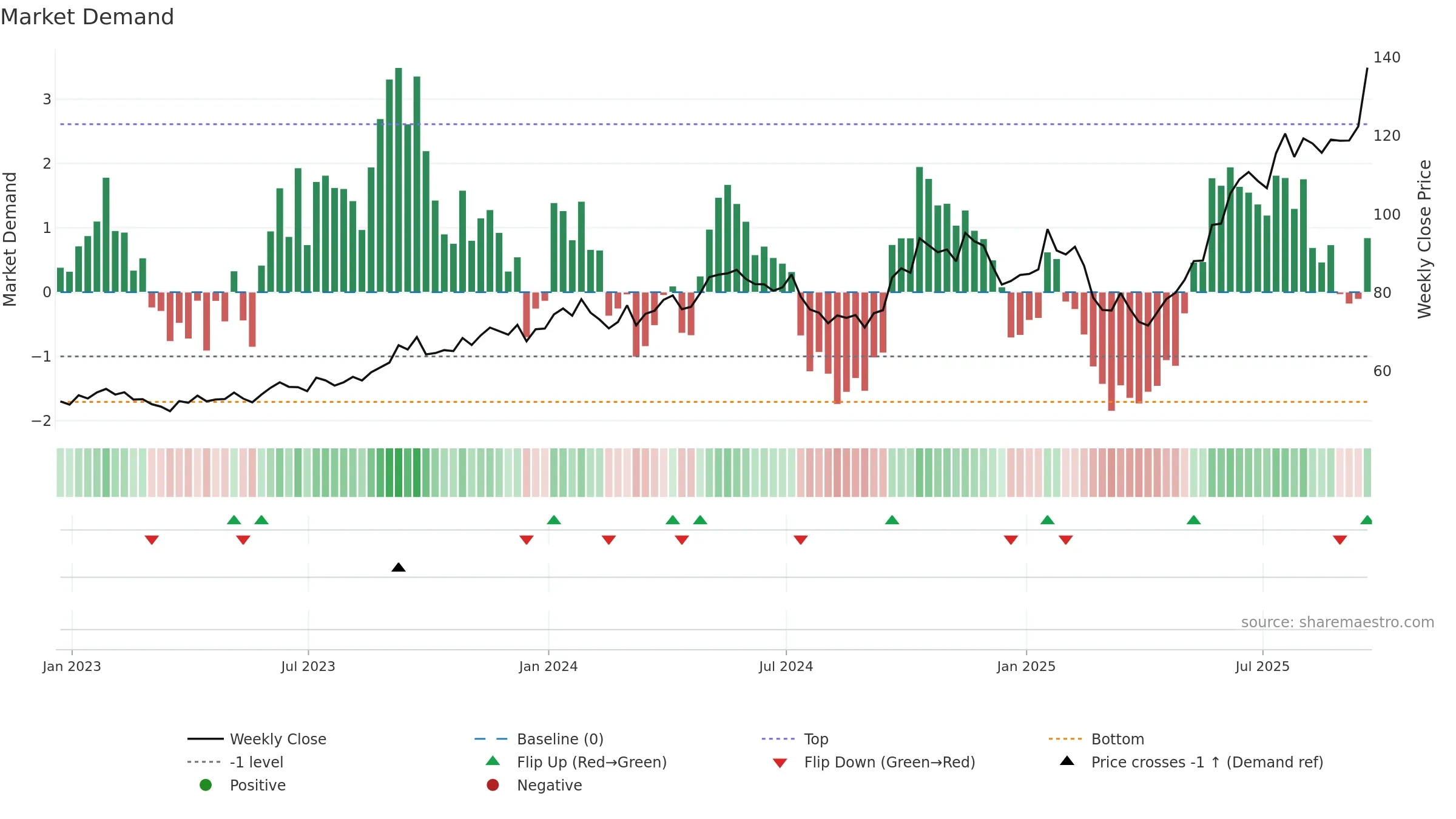1456x819 pixels.
Task: Click green flip-up triangle just after Jan 2025
Action: point(1048,519)
